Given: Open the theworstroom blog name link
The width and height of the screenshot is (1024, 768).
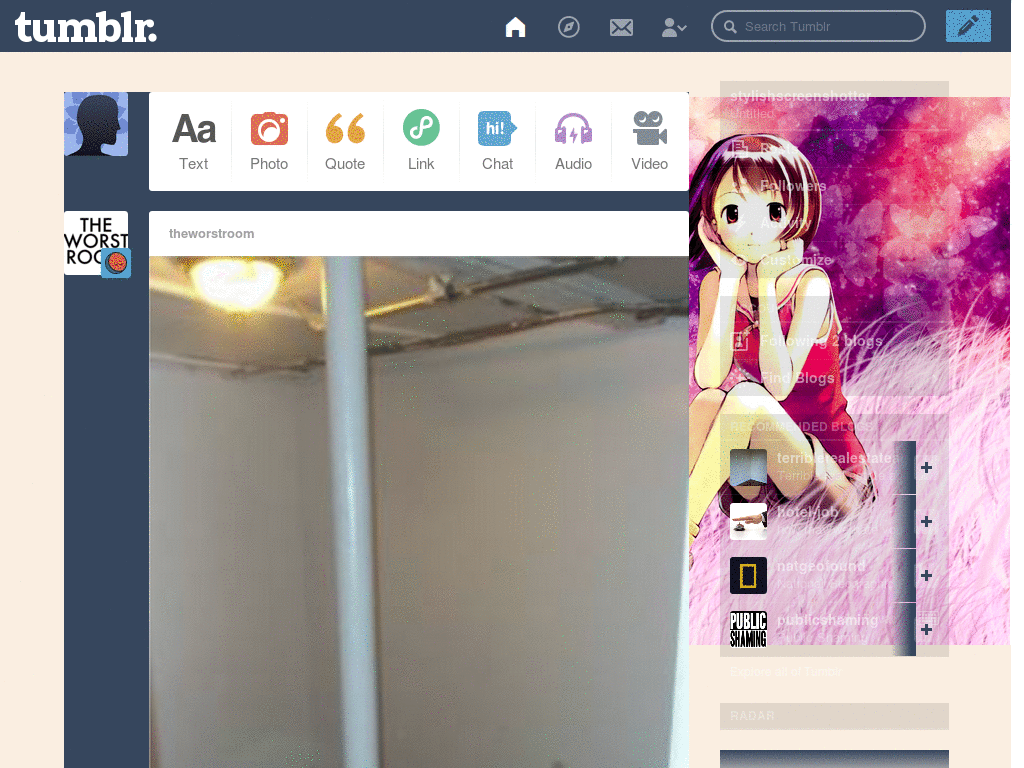Looking at the screenshot, I should [x=212, y=234].
